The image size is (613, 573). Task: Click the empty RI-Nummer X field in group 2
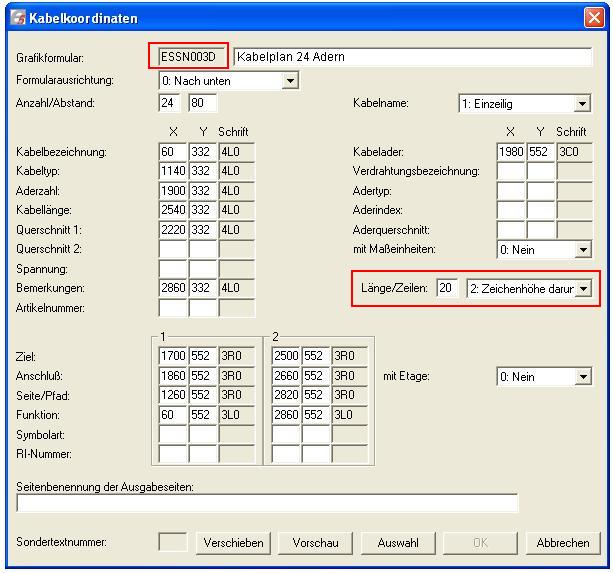[286, 454]
